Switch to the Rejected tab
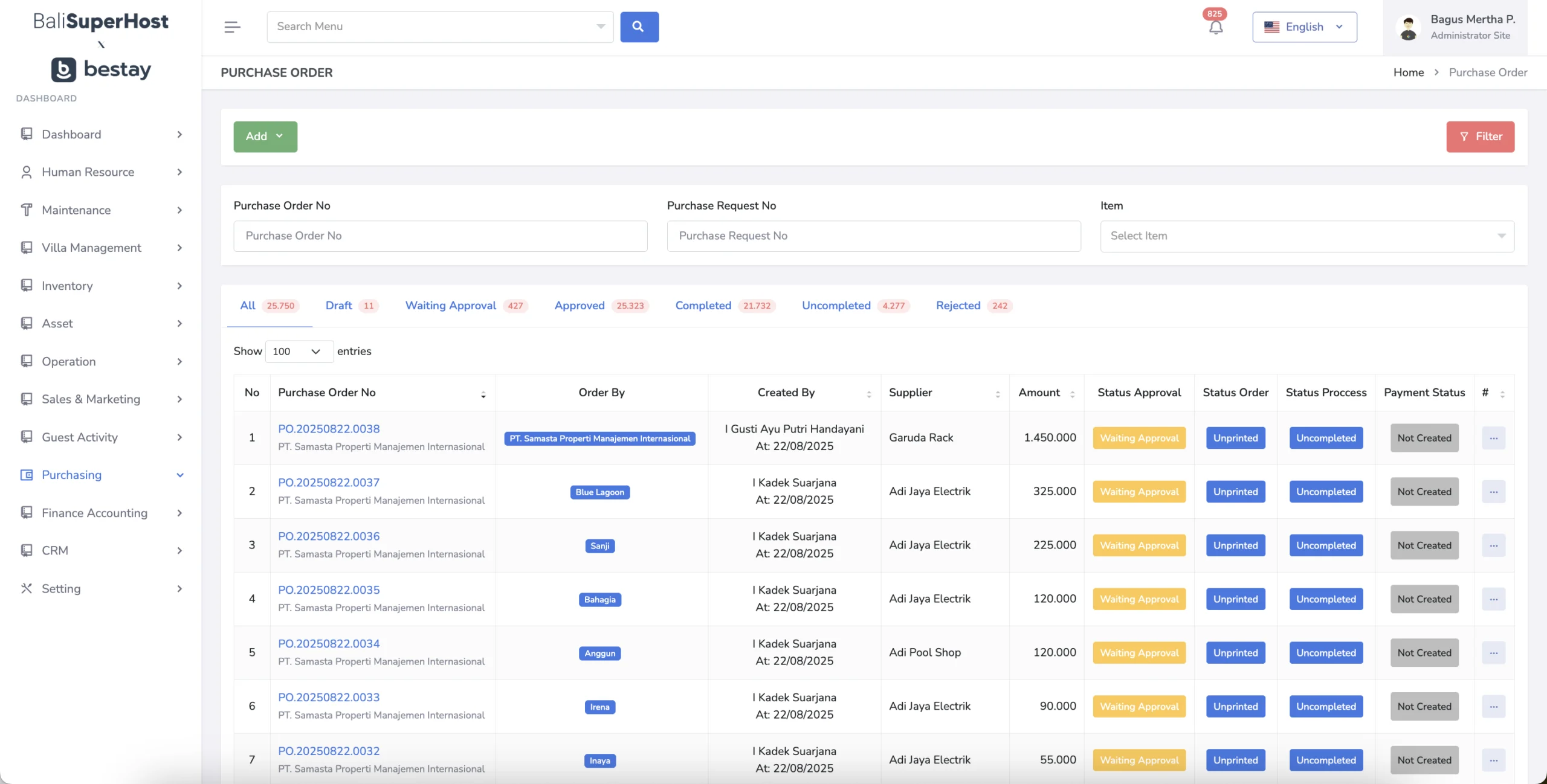The width and height of the screenshot is (1547, 784). 974,306
